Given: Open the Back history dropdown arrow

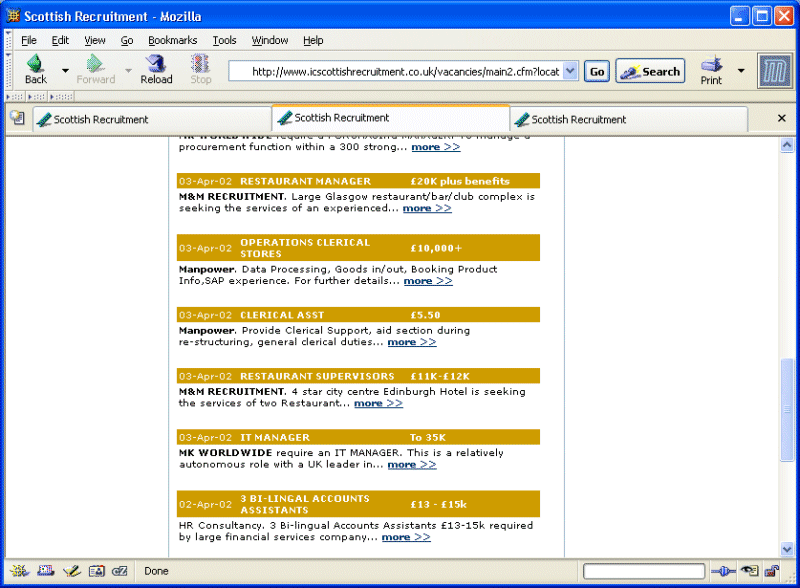Looking at the screenshot, I should point(65,70).
